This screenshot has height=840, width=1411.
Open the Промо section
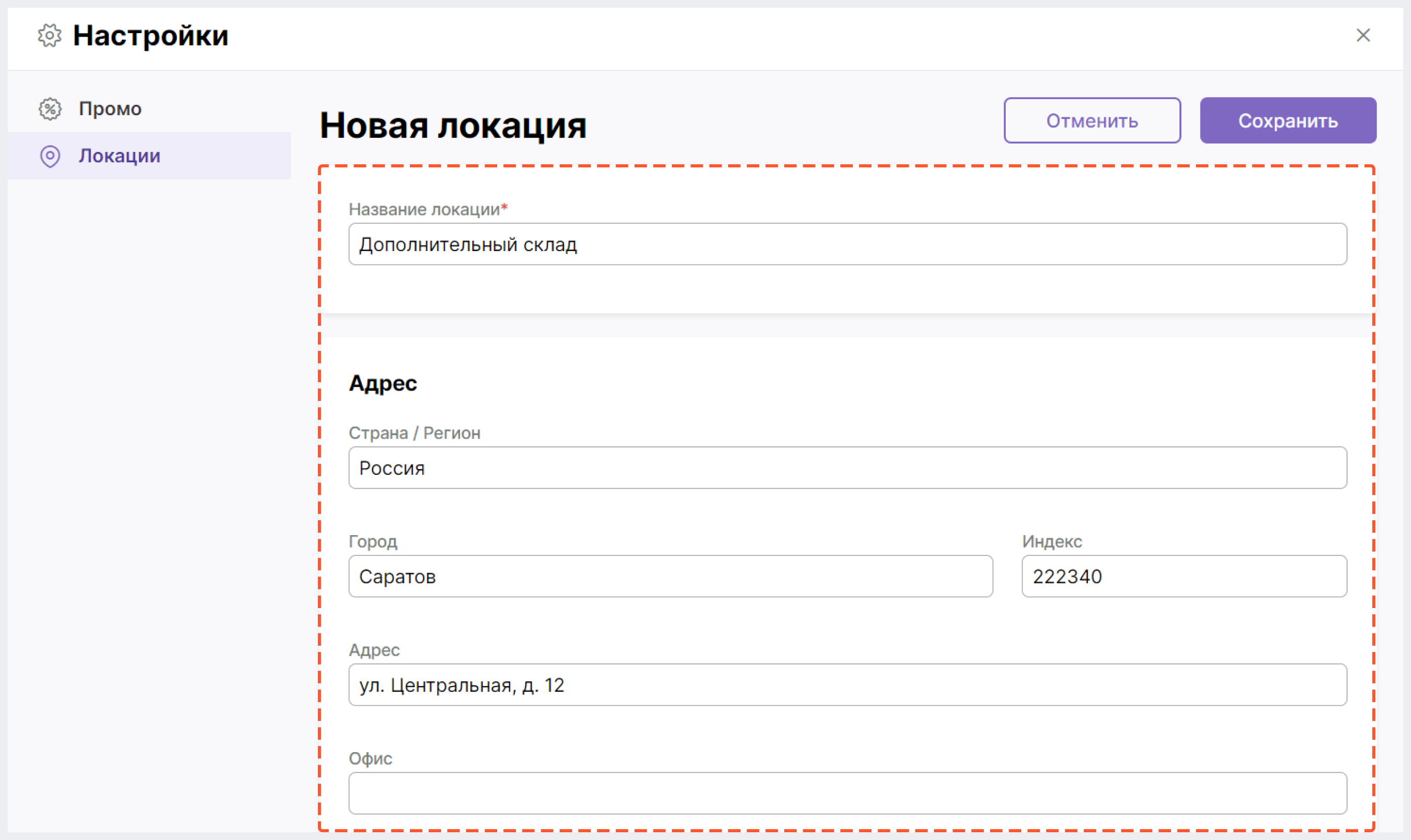click(149, 108)
